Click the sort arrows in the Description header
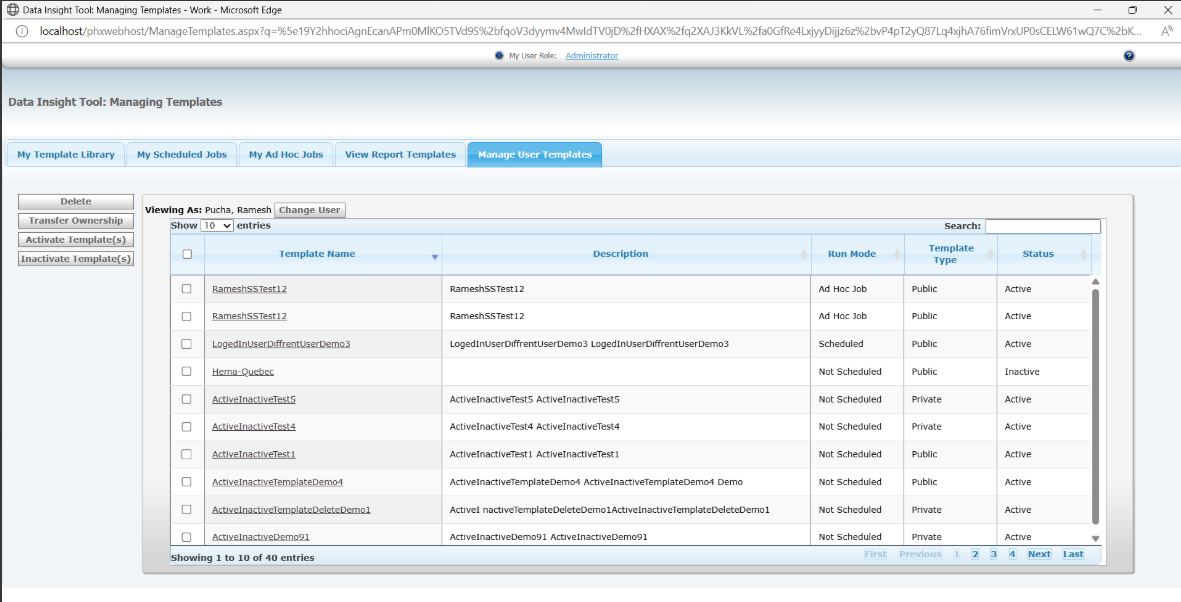 click(x=805, y=255)
